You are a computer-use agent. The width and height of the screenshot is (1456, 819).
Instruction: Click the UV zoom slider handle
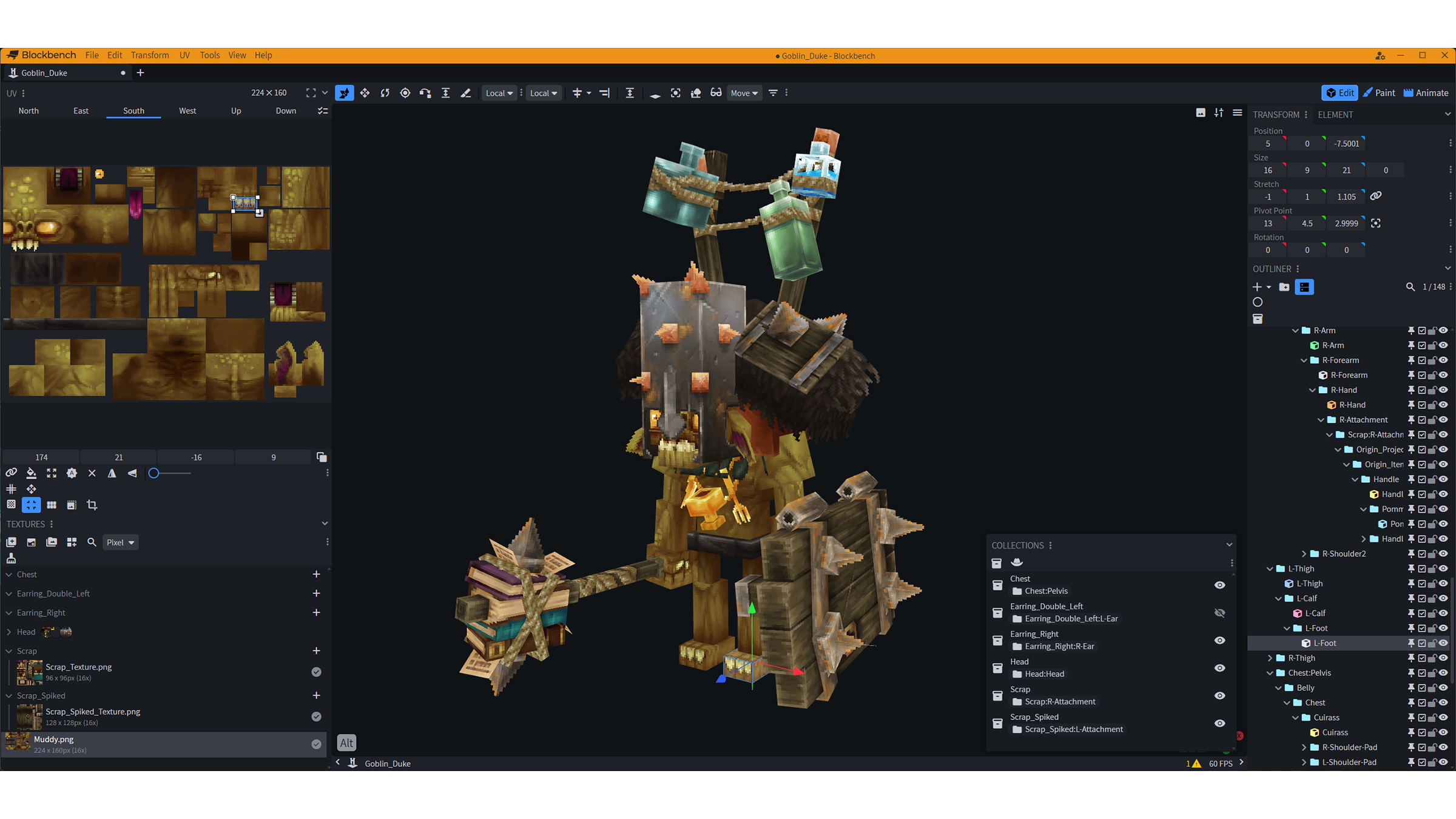[x=154, y=473]
